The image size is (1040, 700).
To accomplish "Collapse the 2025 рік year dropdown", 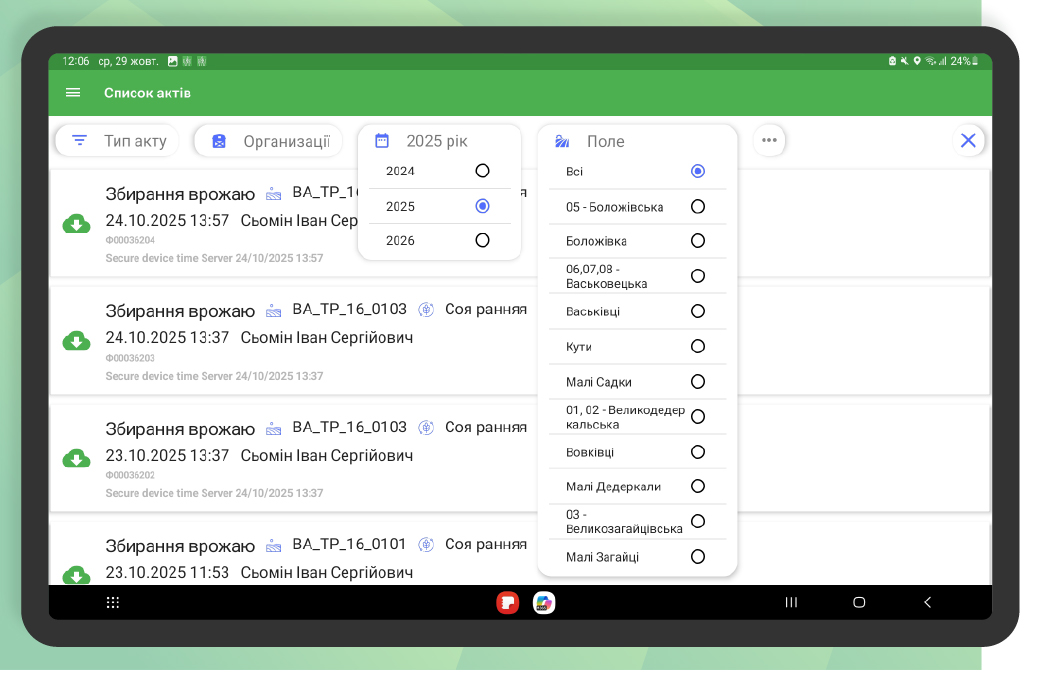I will pyautogui.click(x=437, y=141).
